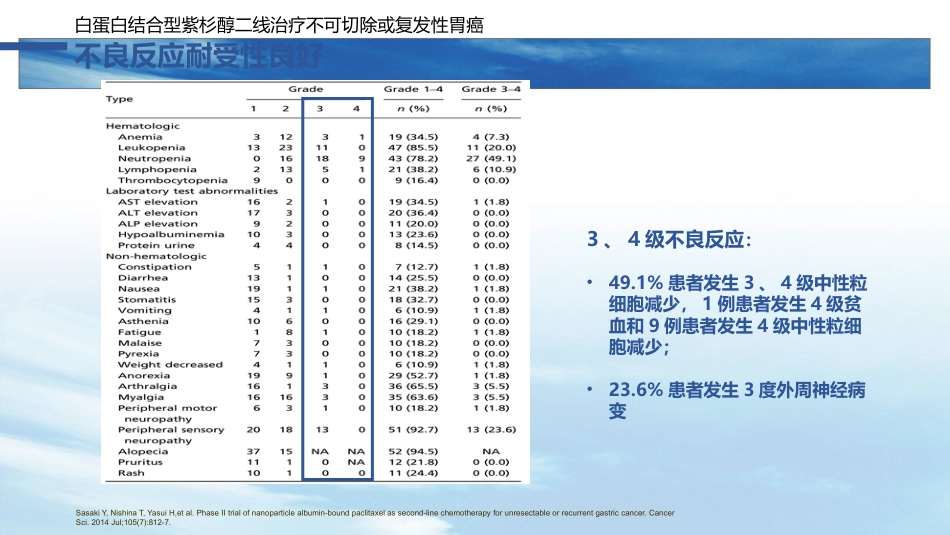The width and height of the screenshot is (950, 535).
Task: Click the "Nausea" row label
Action: click(139, 289)
